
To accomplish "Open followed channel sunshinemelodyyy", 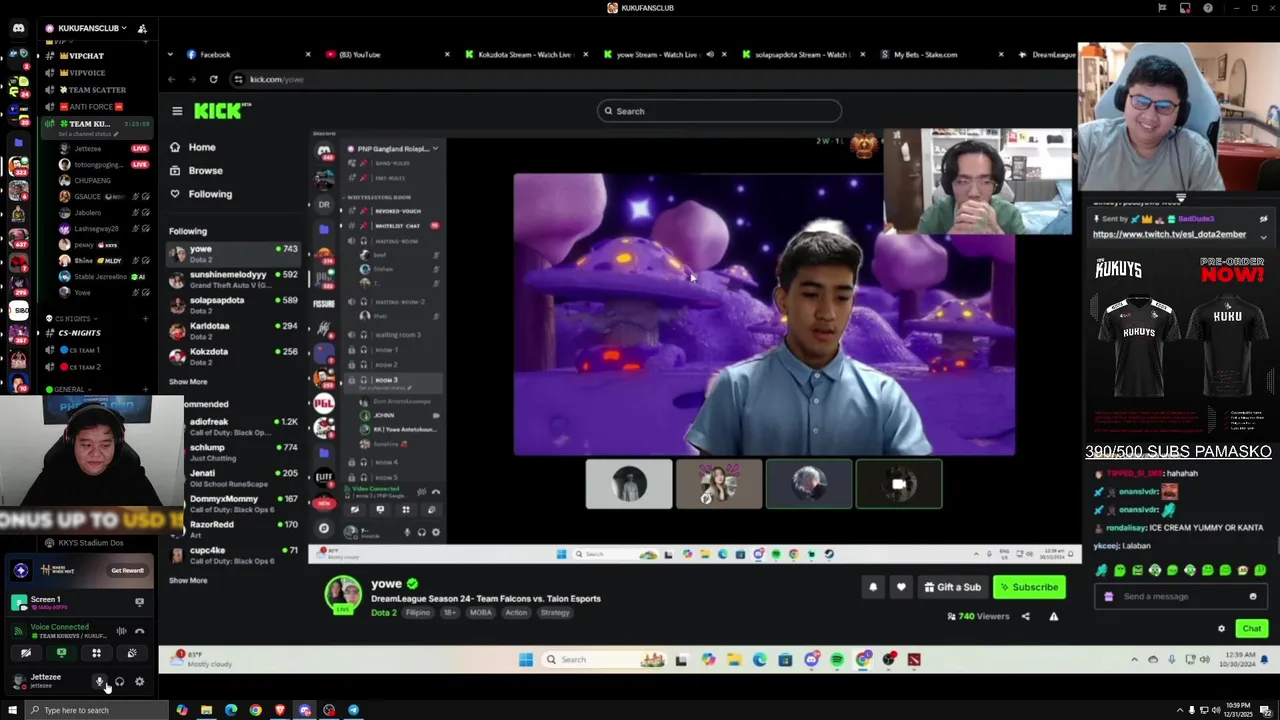I will click(x=234, y=280).
